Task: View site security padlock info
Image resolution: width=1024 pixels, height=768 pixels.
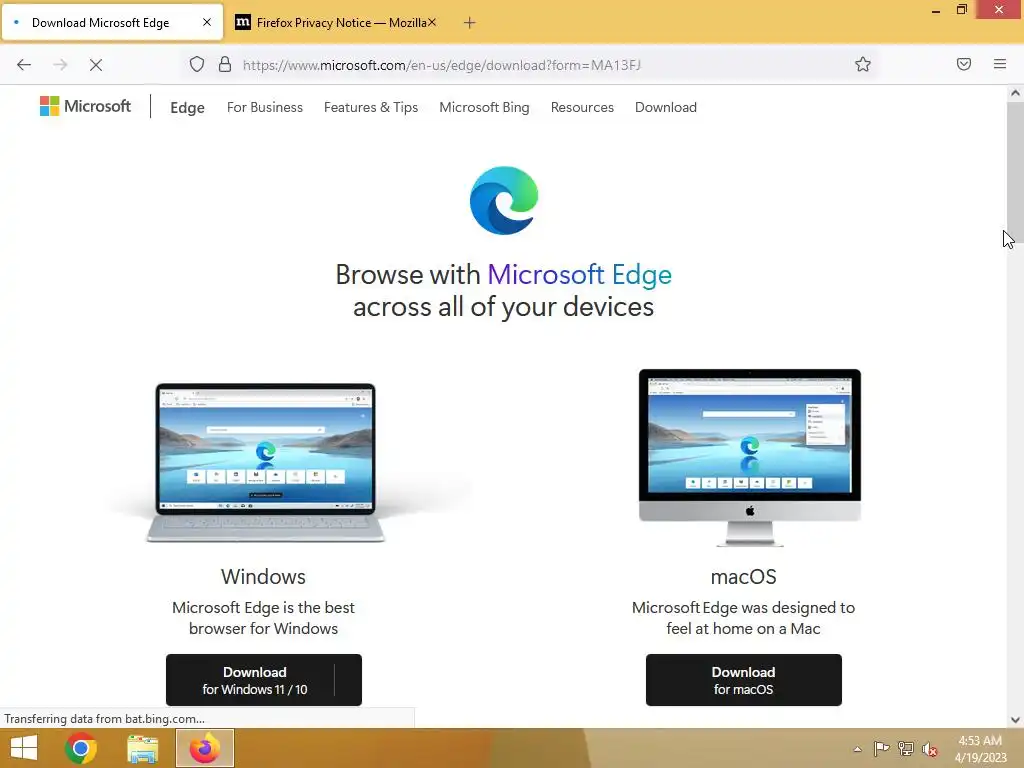Action: click(225, 64)
